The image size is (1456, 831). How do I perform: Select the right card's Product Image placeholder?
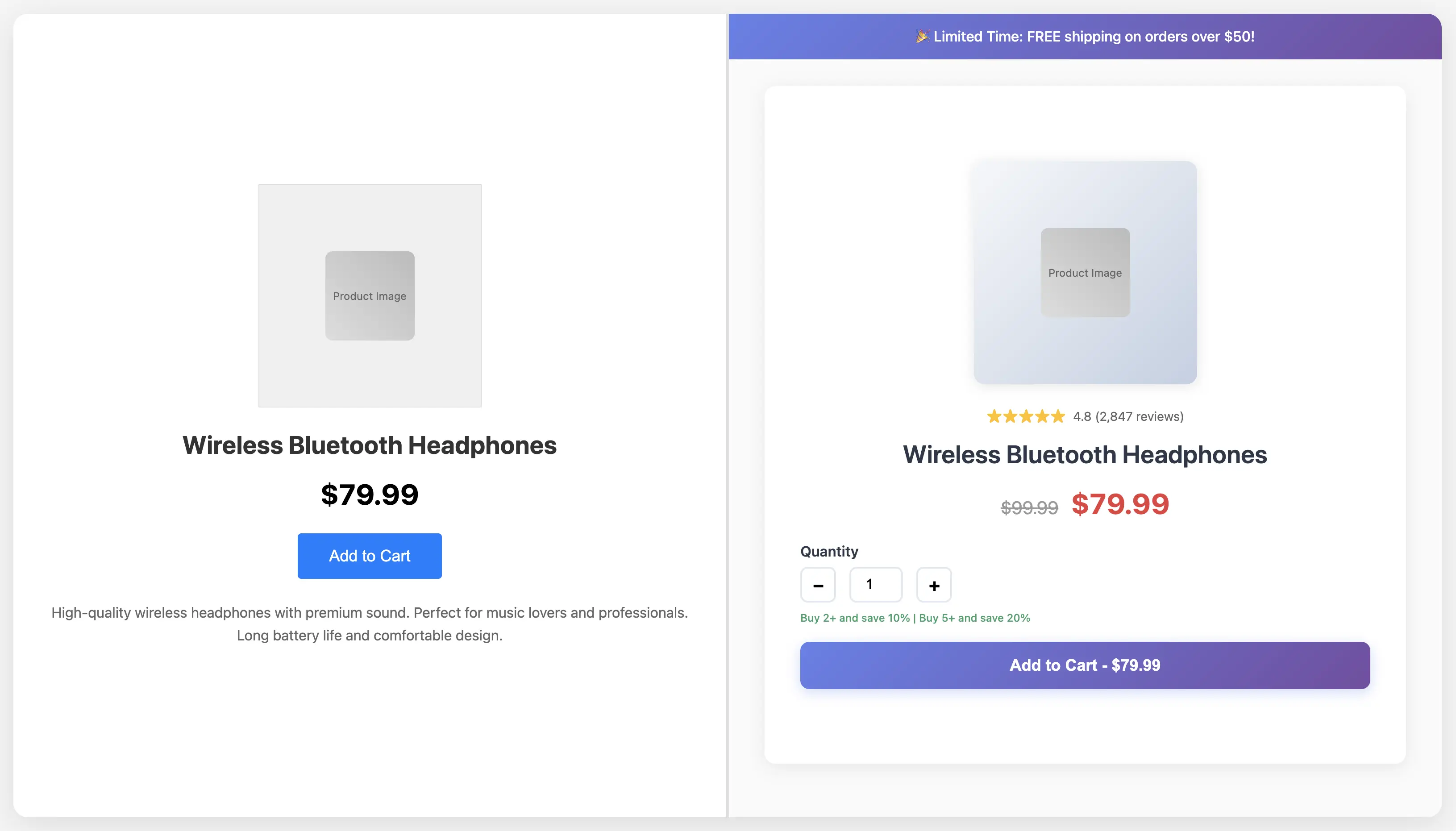click(1085, 273)
